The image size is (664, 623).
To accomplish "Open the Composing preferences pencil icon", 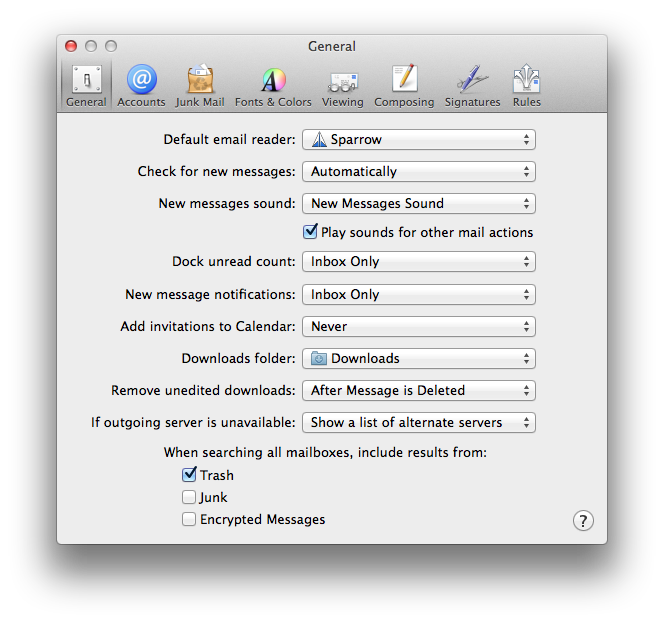I will tap(404, 78).
